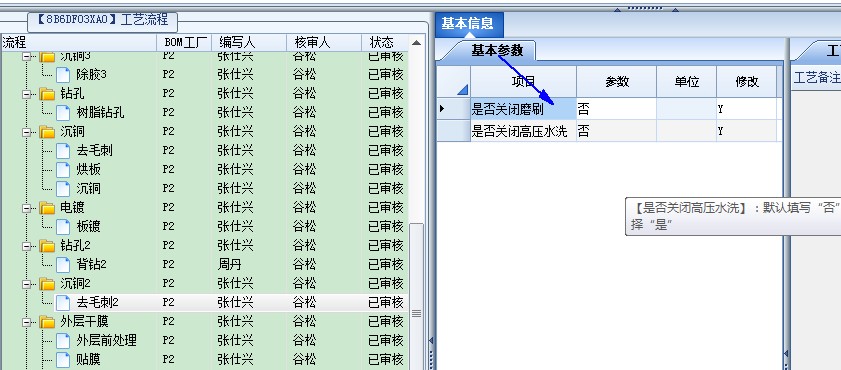
Task: Collapse the 沉铜2 tree node
Action: tap(26, 284)
